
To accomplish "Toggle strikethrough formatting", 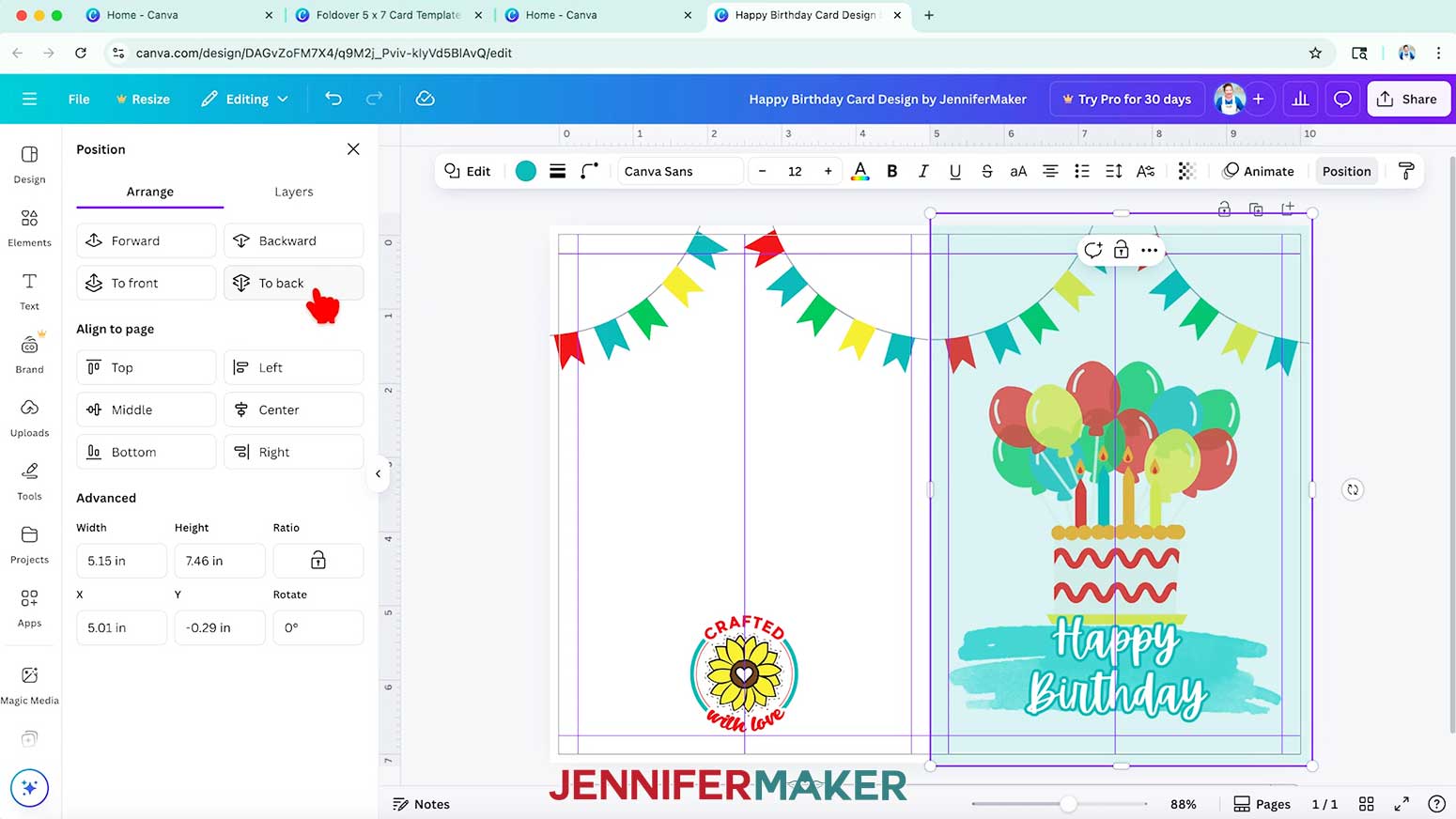I will pyautogui.click(x=986, y=171).
